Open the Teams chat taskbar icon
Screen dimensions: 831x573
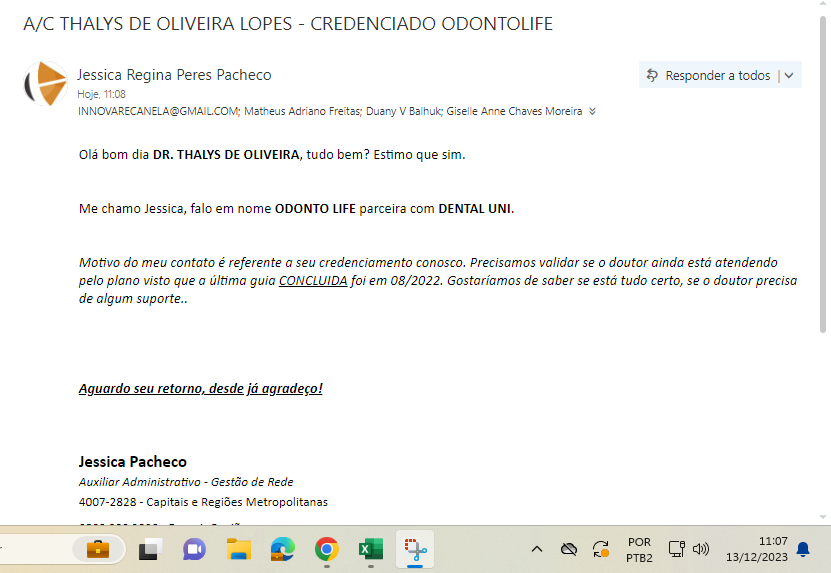pyautogui.click(x=195, y=549)
